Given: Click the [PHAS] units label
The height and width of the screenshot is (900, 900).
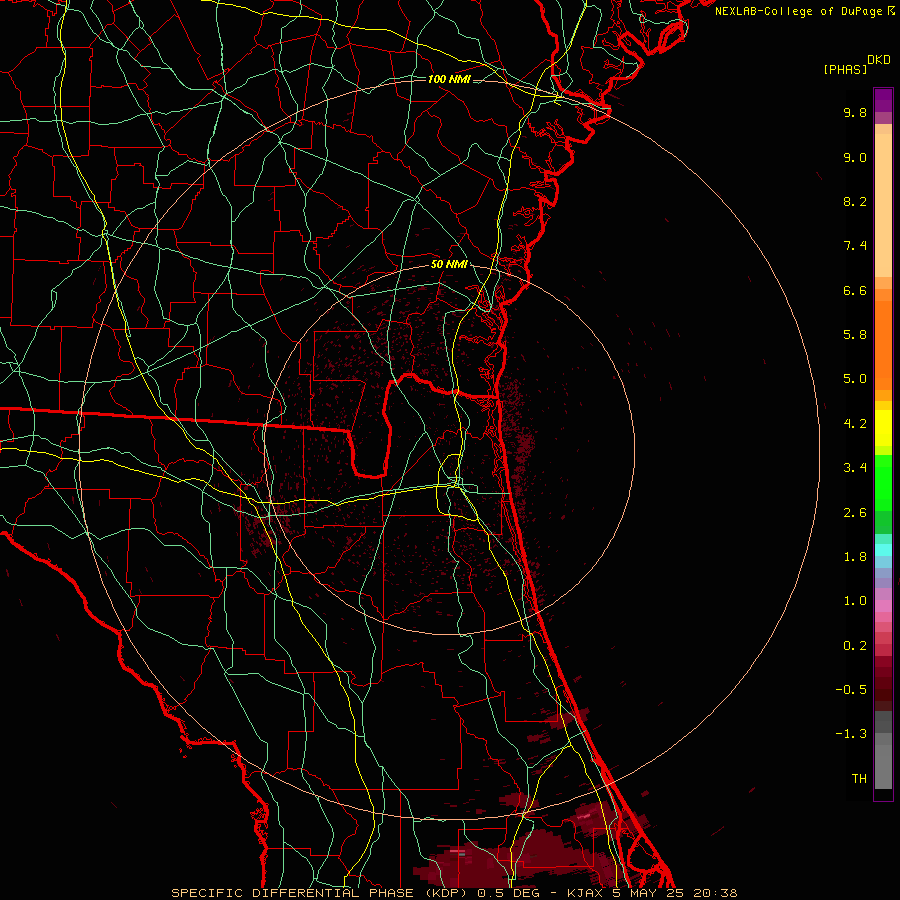Looking at the screenshot, I should click(845, 69).
